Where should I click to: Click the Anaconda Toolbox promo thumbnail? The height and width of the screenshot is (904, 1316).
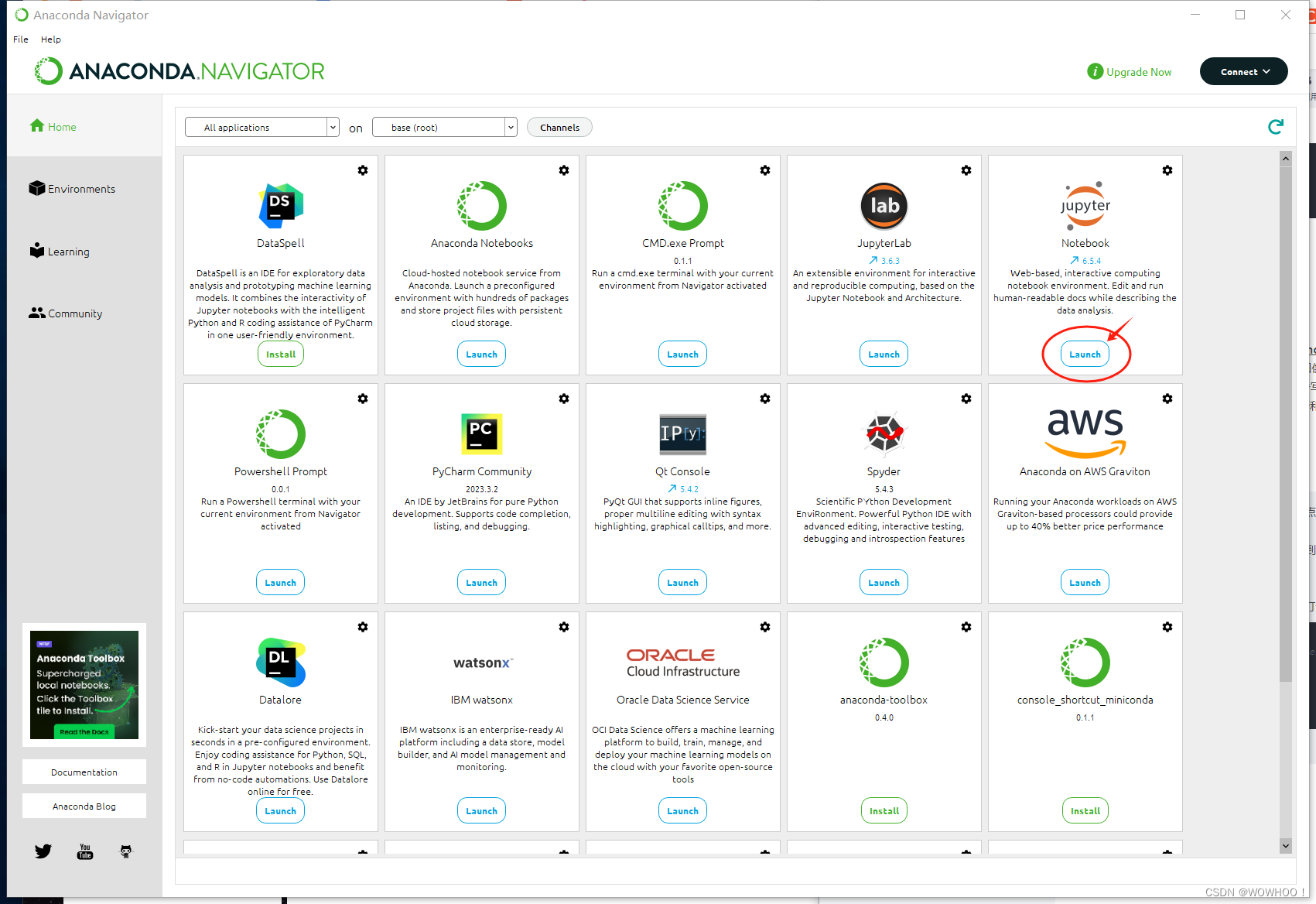[84, 685]
